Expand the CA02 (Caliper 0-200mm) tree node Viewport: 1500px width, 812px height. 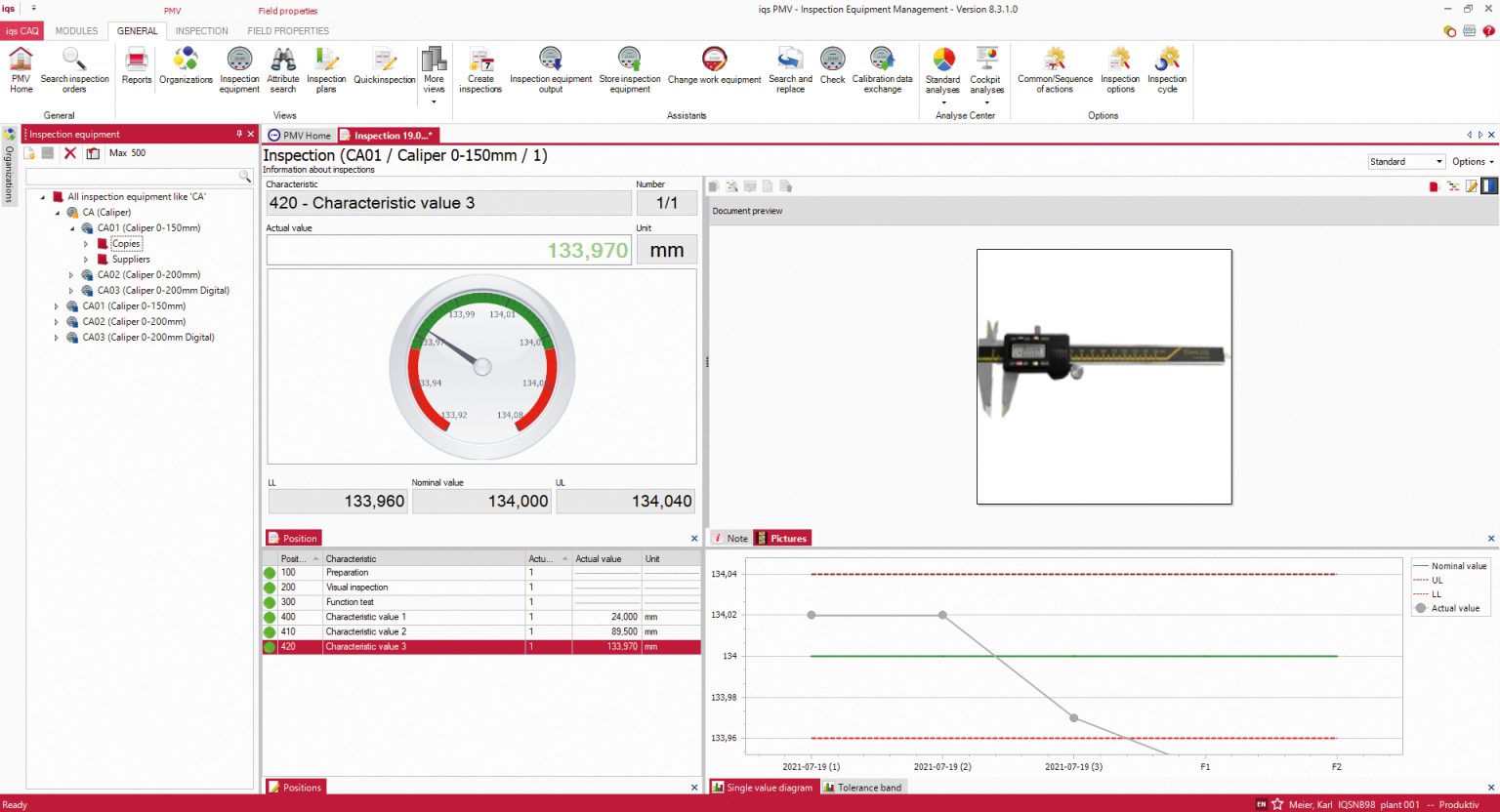pos(71,275)
